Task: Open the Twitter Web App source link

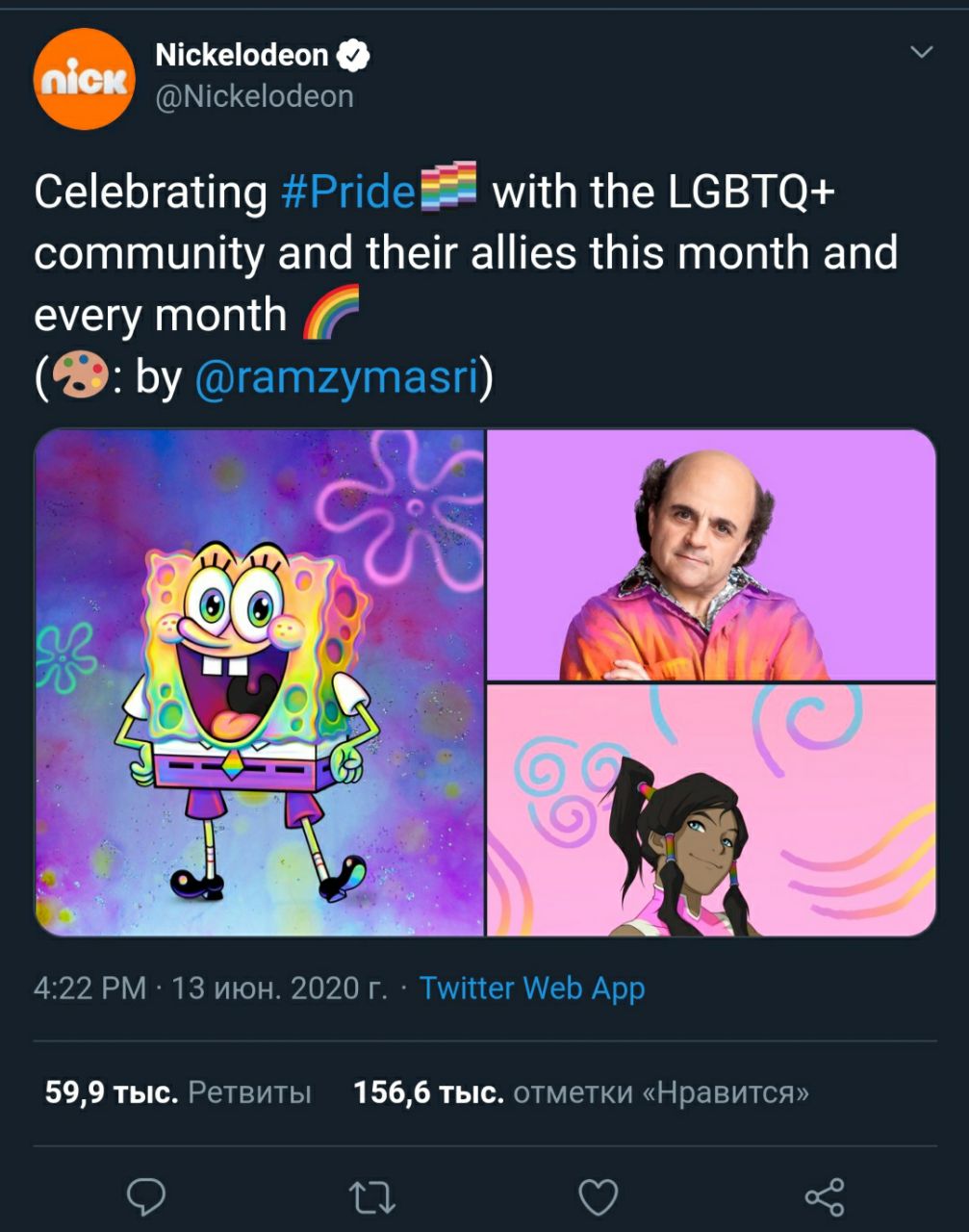Action: pos(532,988)
